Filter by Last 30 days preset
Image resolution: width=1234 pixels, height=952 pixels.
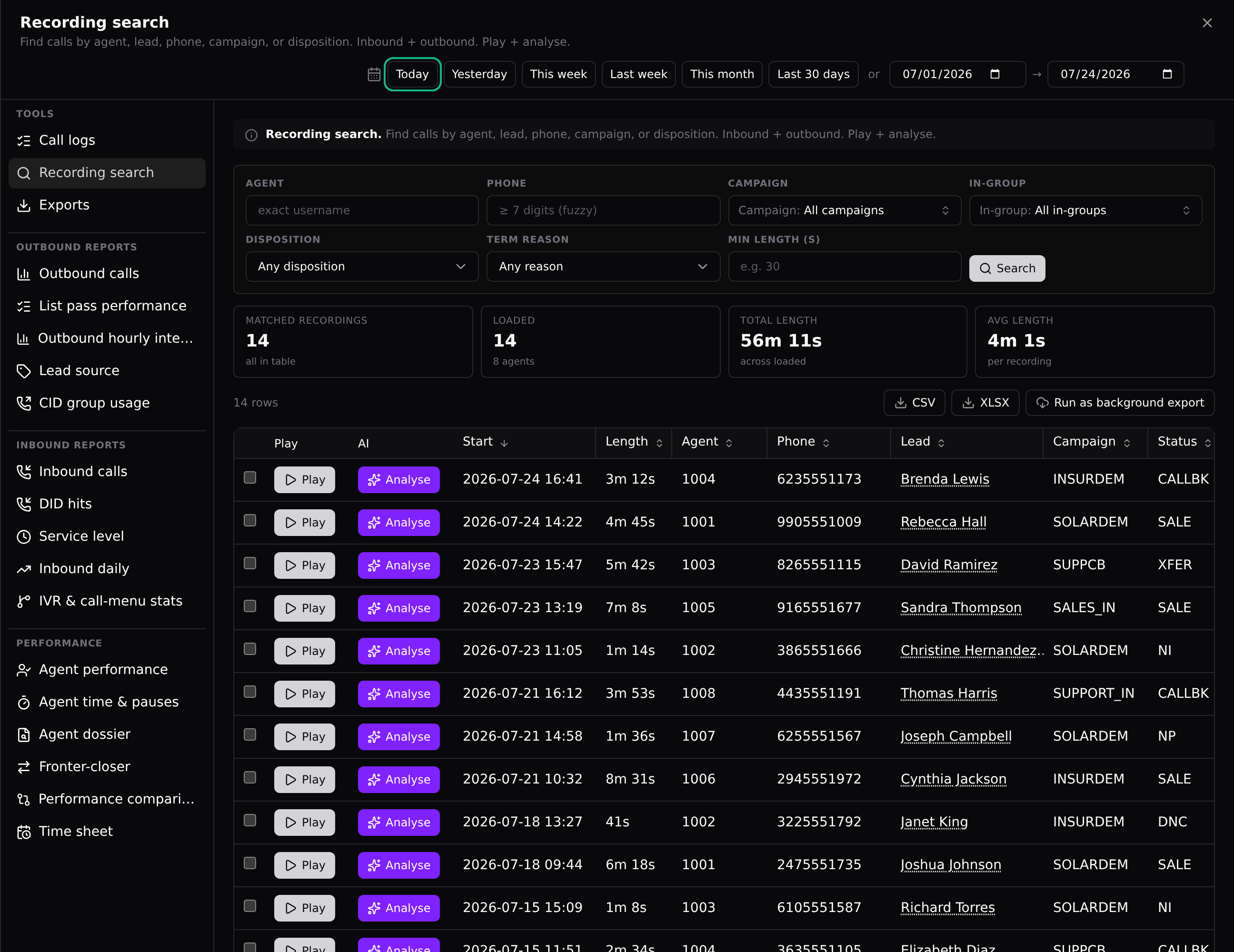[813, 74]
